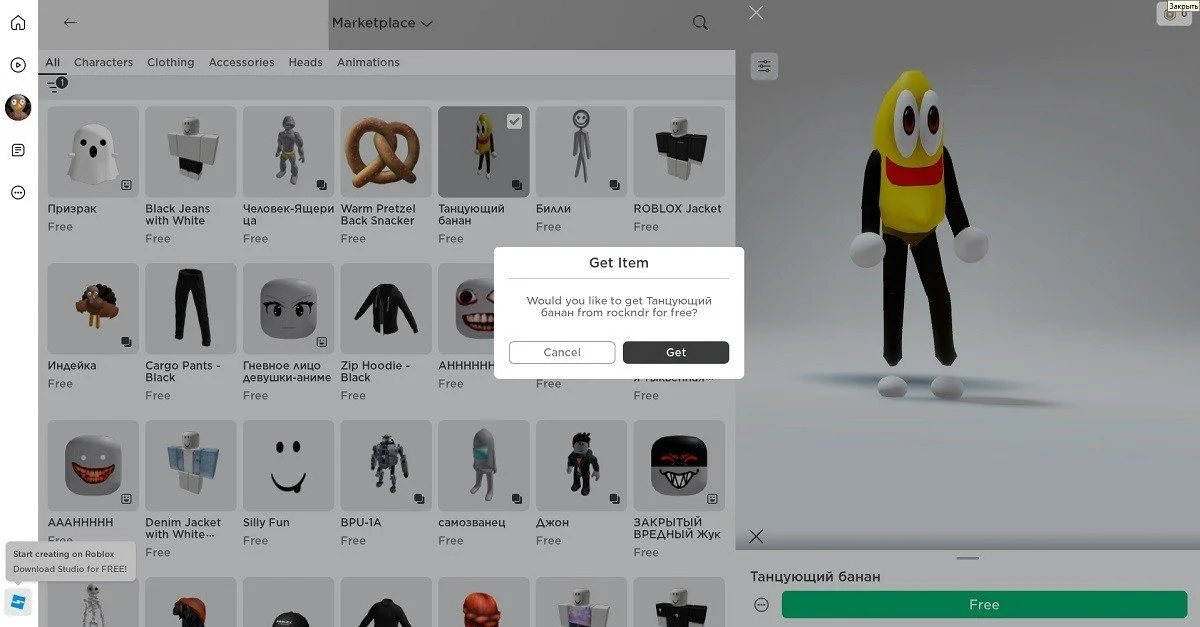The image size is (1200, 627).
Task: Select the All tab
Action: pyautogui.click(x=52, y=62)
